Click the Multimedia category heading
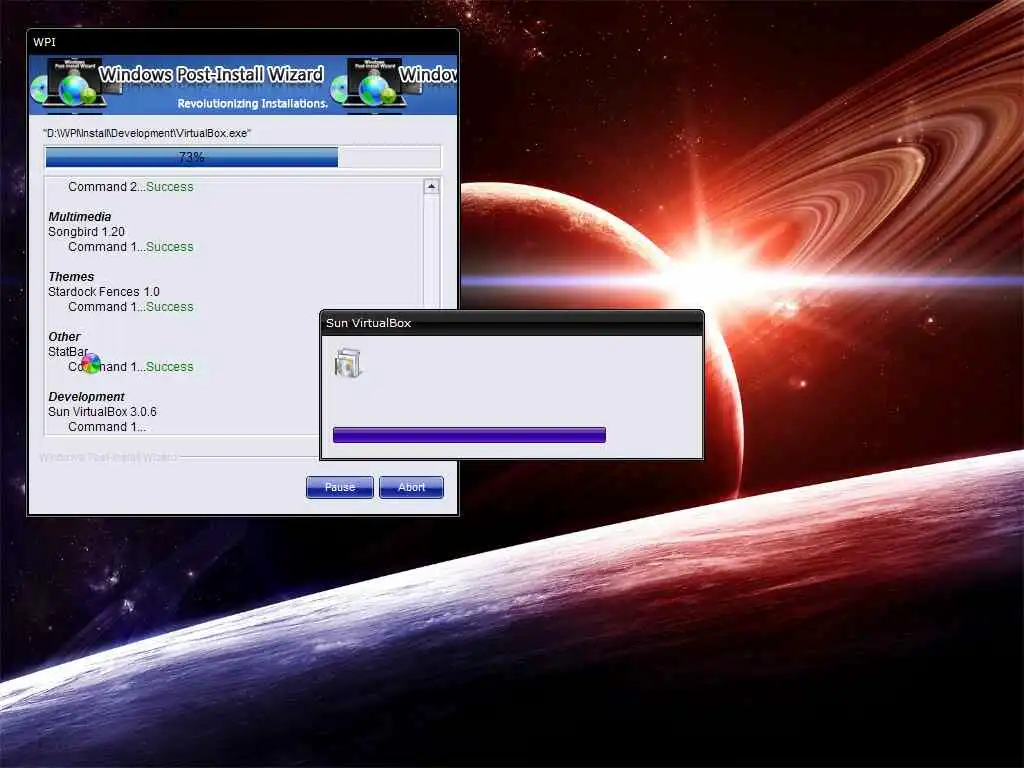 tap(80, 217)
